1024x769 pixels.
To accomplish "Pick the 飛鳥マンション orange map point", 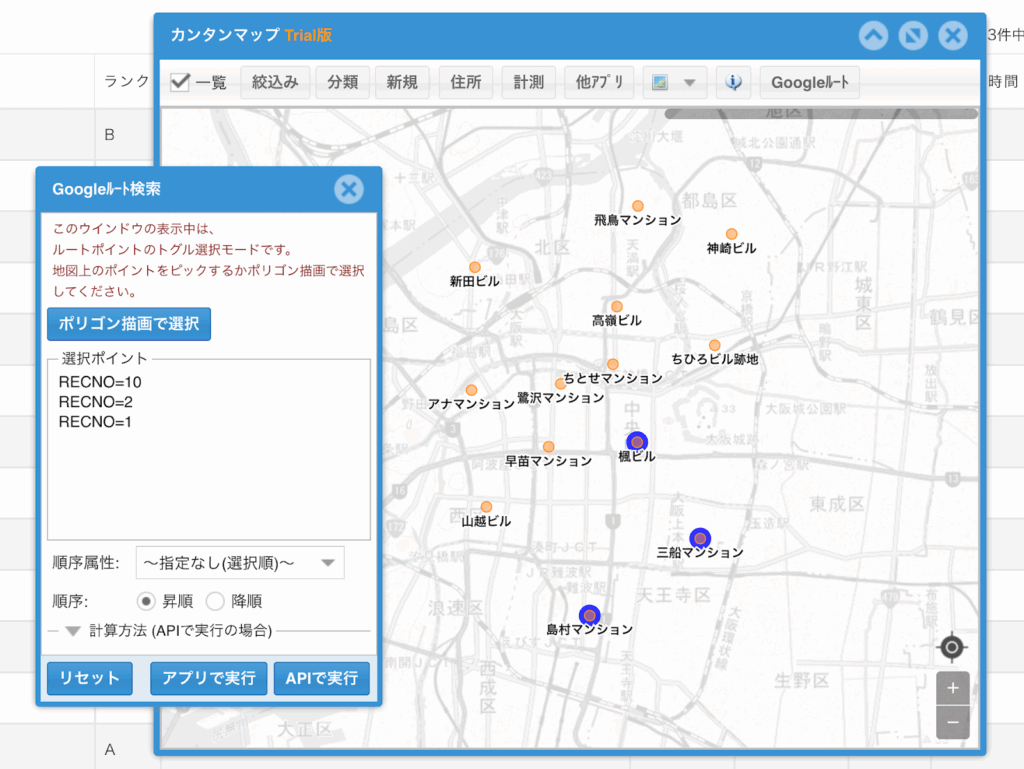I will coord(637,206).
